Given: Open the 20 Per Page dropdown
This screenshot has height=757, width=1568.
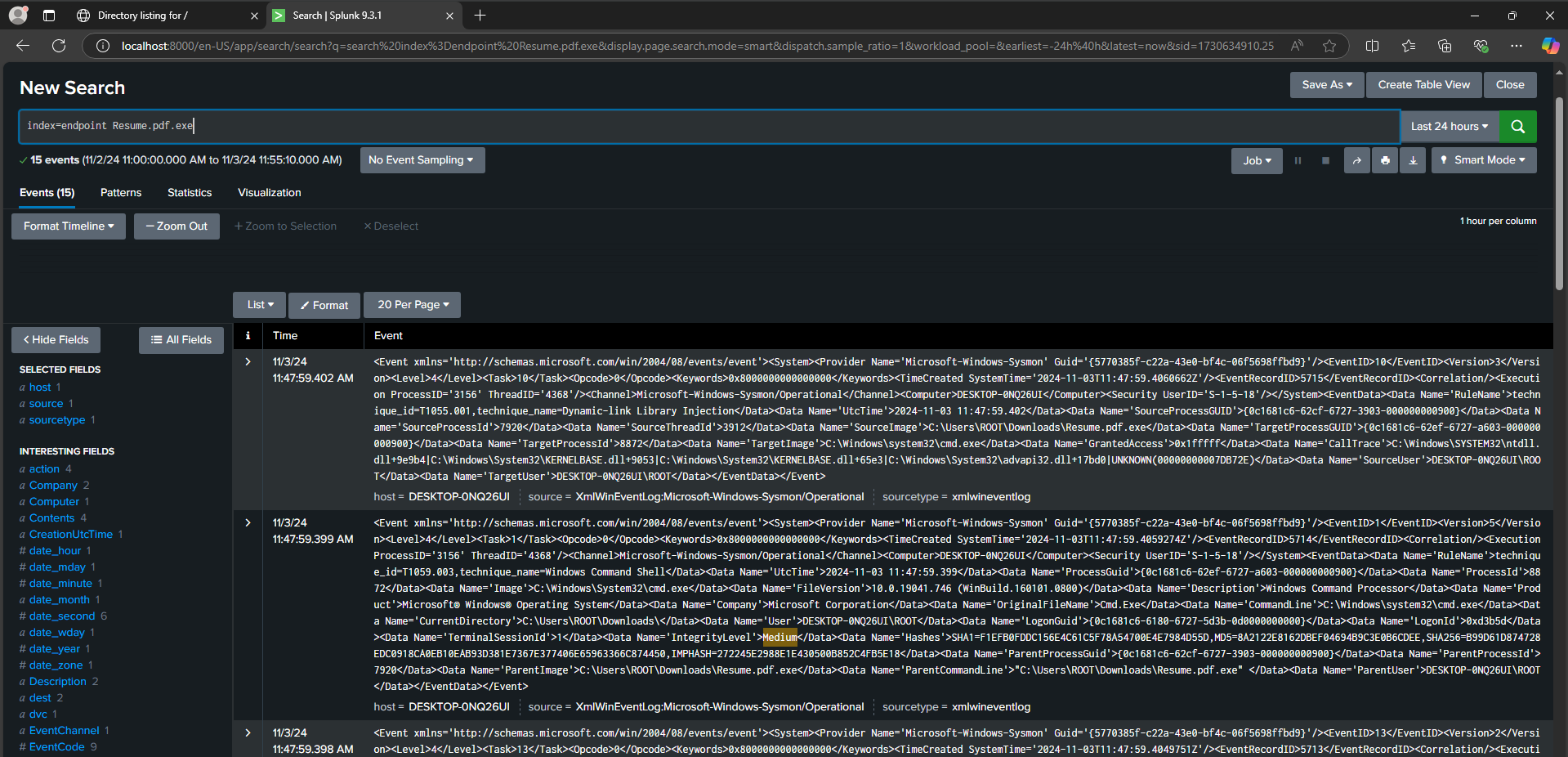Looking at the screenshot, I should click(x=412, y=304).
